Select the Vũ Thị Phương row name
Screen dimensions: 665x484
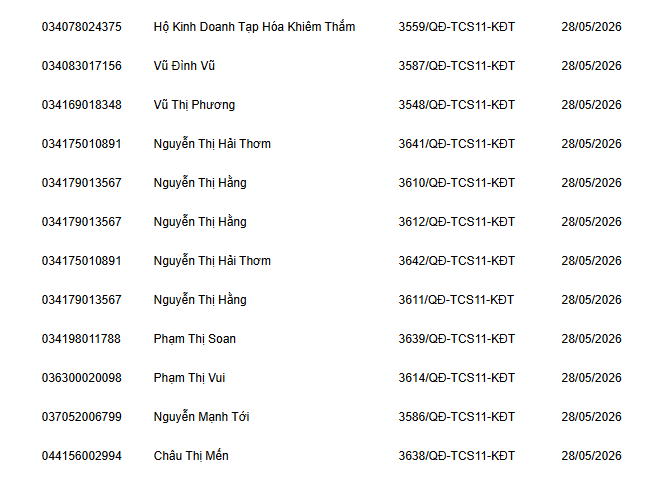(194, 105)
